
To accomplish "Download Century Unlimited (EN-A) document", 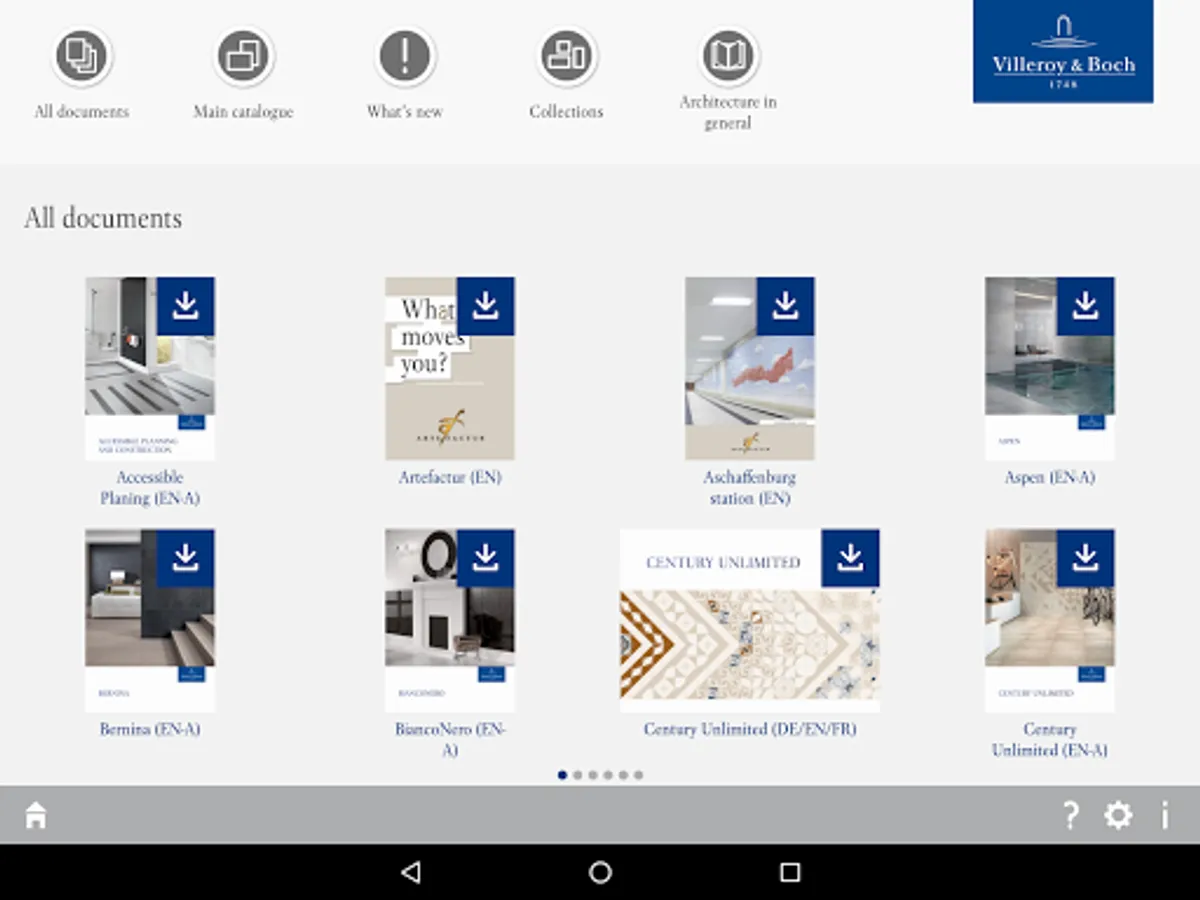I will pyautogui.click(x=1086, y=558).
